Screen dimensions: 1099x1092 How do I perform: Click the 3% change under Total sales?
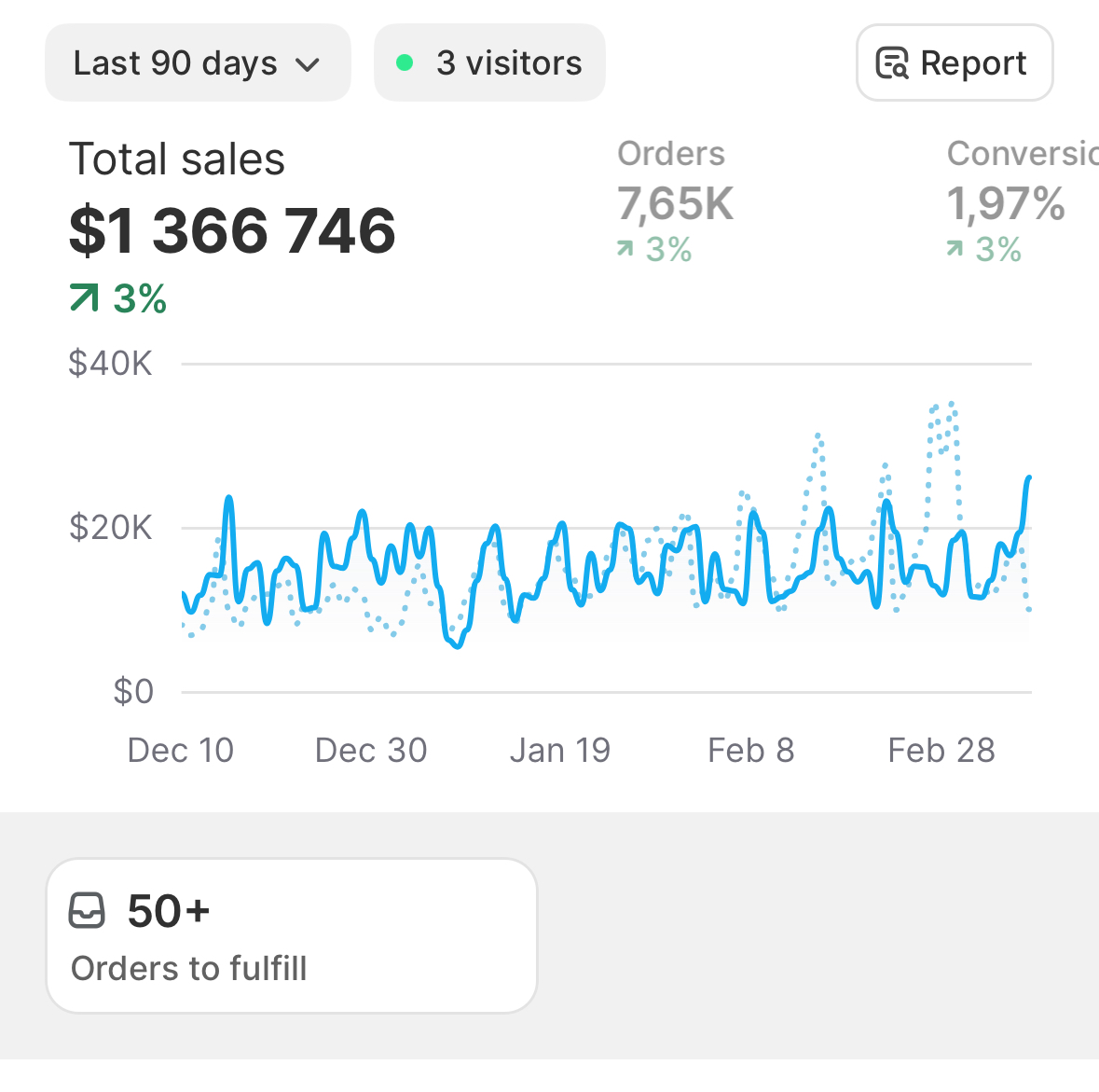click(140, 298)
